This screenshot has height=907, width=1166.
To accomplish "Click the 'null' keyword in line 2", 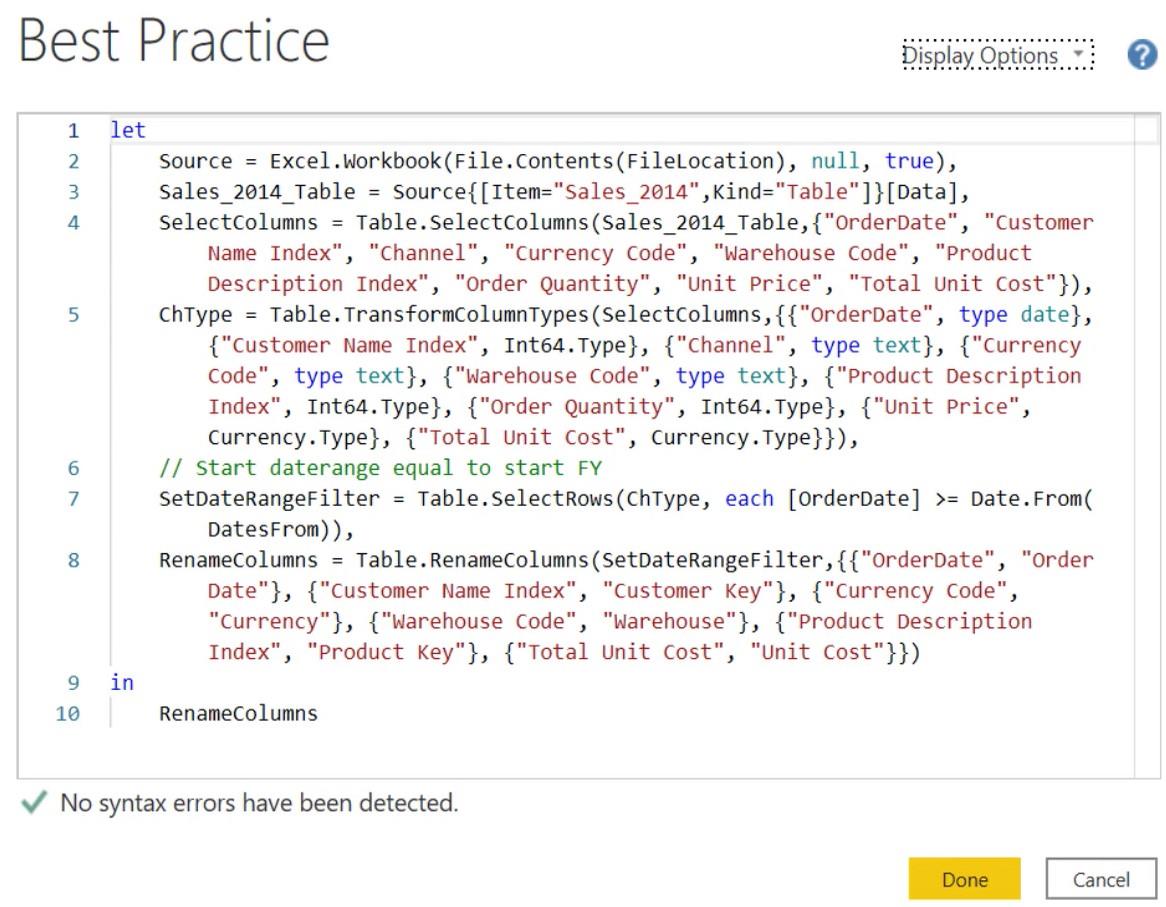I will coord(834,161).
